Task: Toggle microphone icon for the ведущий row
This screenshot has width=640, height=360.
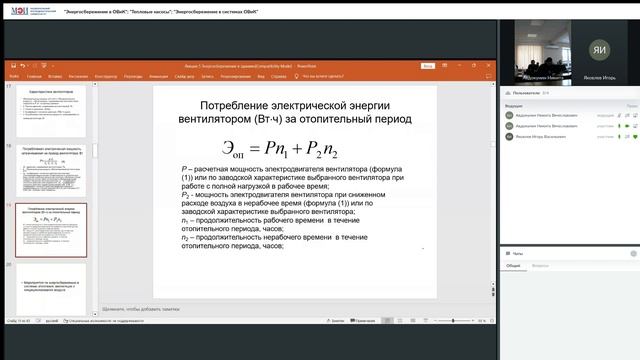Action: coord(619,116)
